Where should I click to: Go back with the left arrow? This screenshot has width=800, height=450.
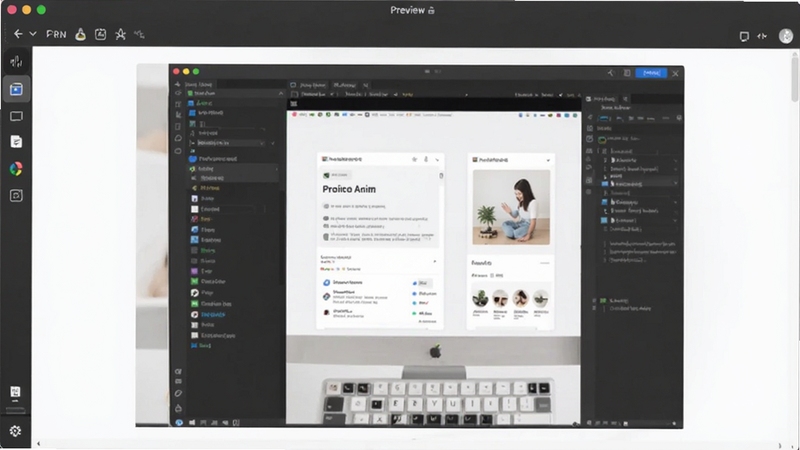pyautogui.click(x=18, y=34)
